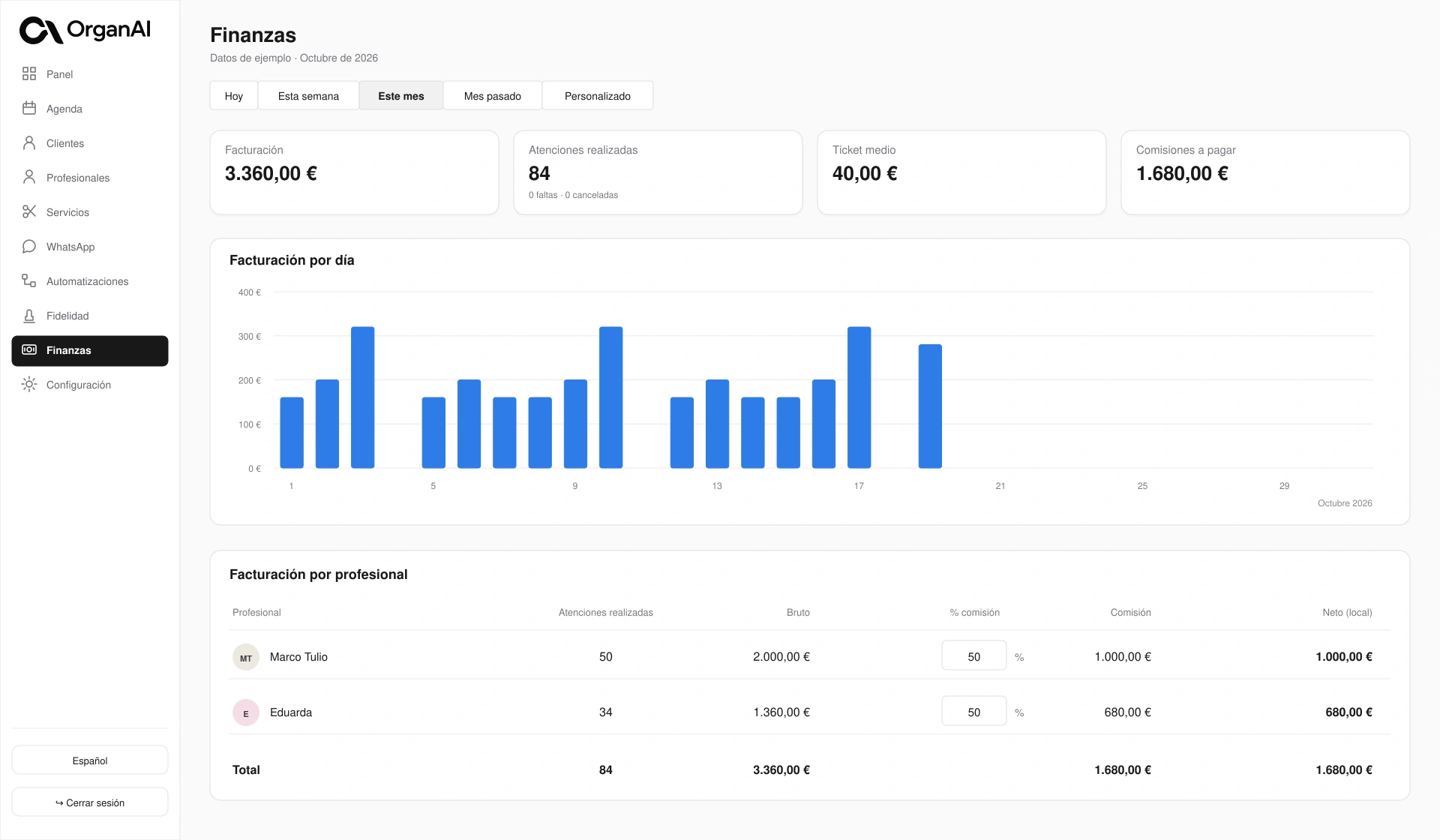Click the Profesionales person icon
Screen dimensions: 1440x840
pos(29,177)
